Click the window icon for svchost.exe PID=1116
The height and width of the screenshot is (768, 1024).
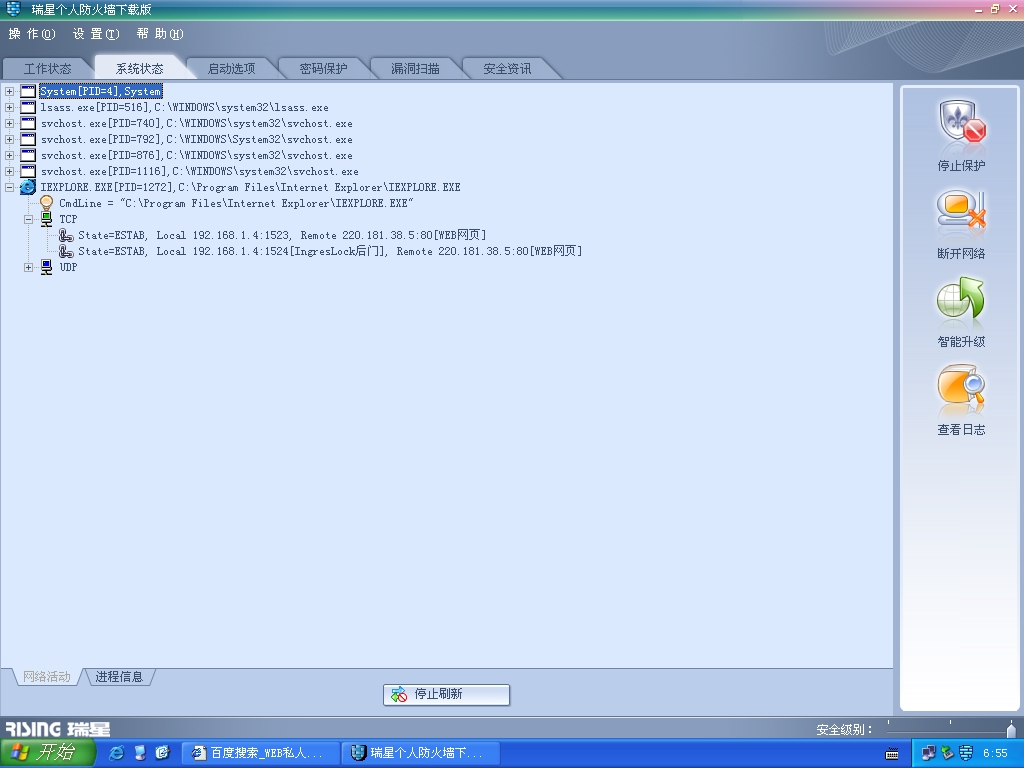click(28, 171)
